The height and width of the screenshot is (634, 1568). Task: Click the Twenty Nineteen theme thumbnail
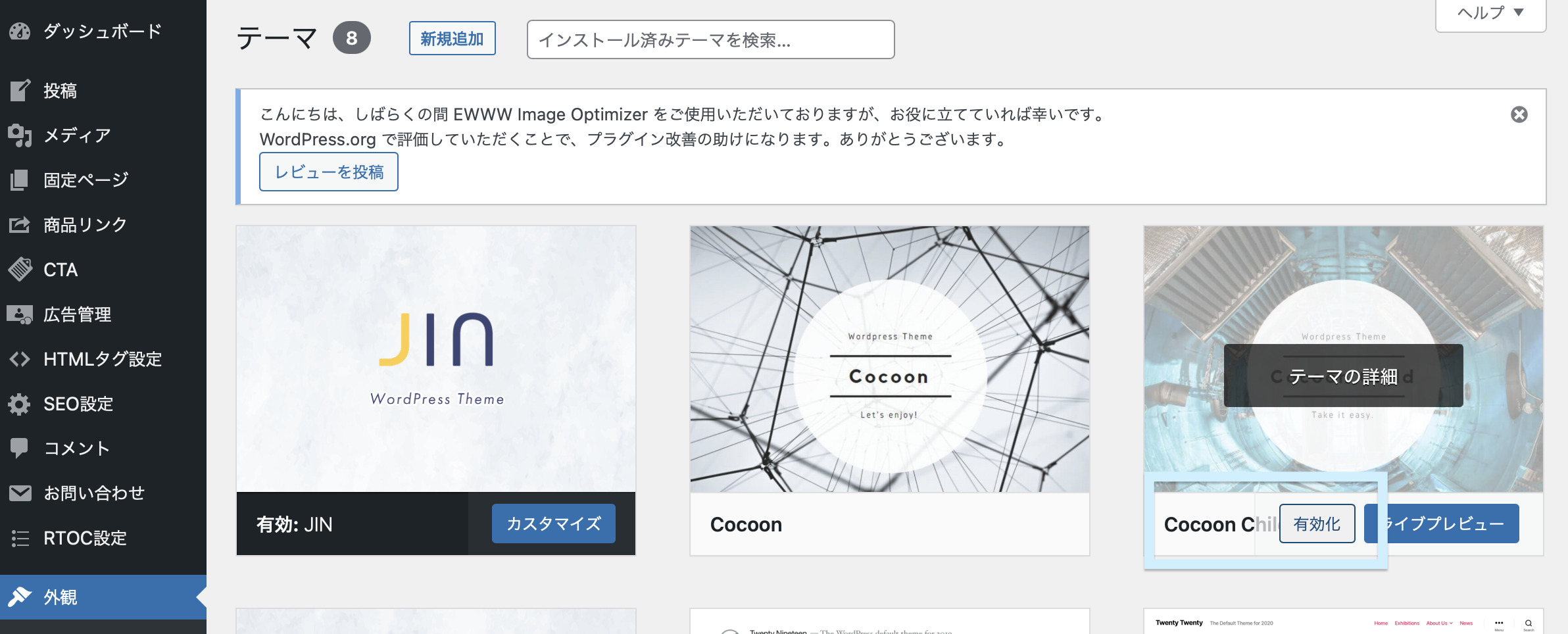(x=890, y=622)
